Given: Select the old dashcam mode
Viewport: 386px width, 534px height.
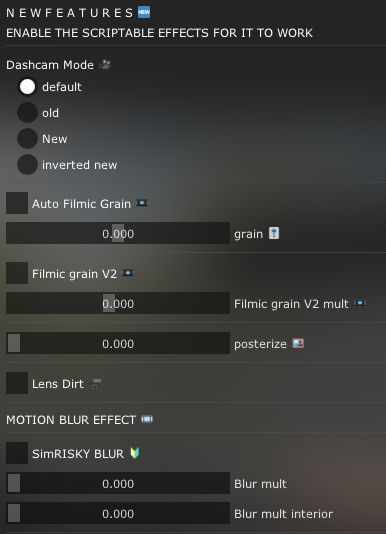Looking at the screenshot, I should 27,112.
